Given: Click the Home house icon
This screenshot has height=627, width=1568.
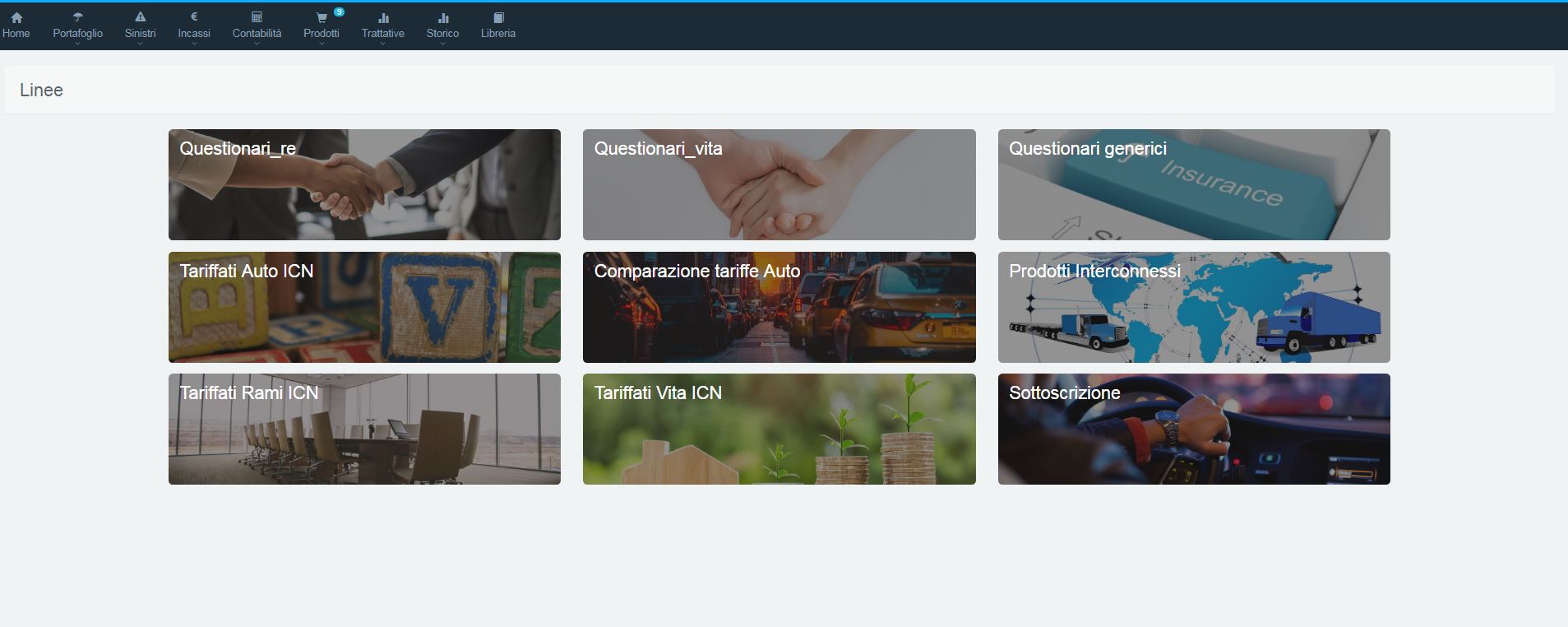Looking at the screenshot, I should (16, 17).
